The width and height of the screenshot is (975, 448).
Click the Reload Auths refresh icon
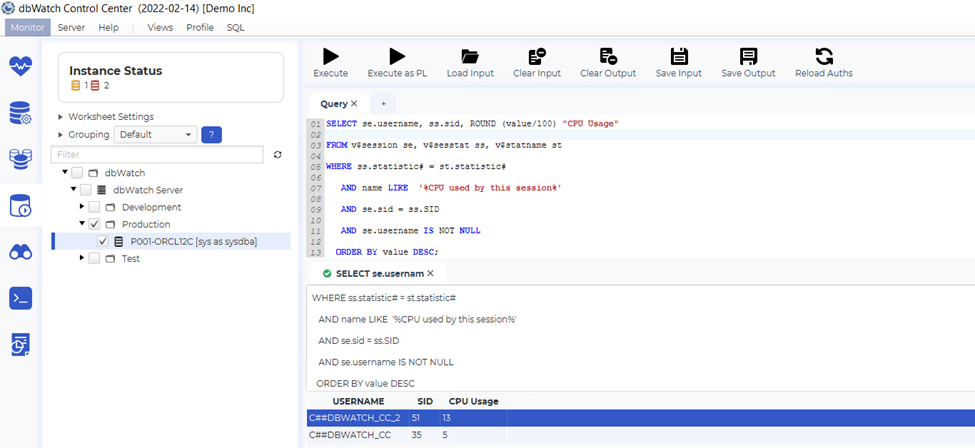click(824, 57)
